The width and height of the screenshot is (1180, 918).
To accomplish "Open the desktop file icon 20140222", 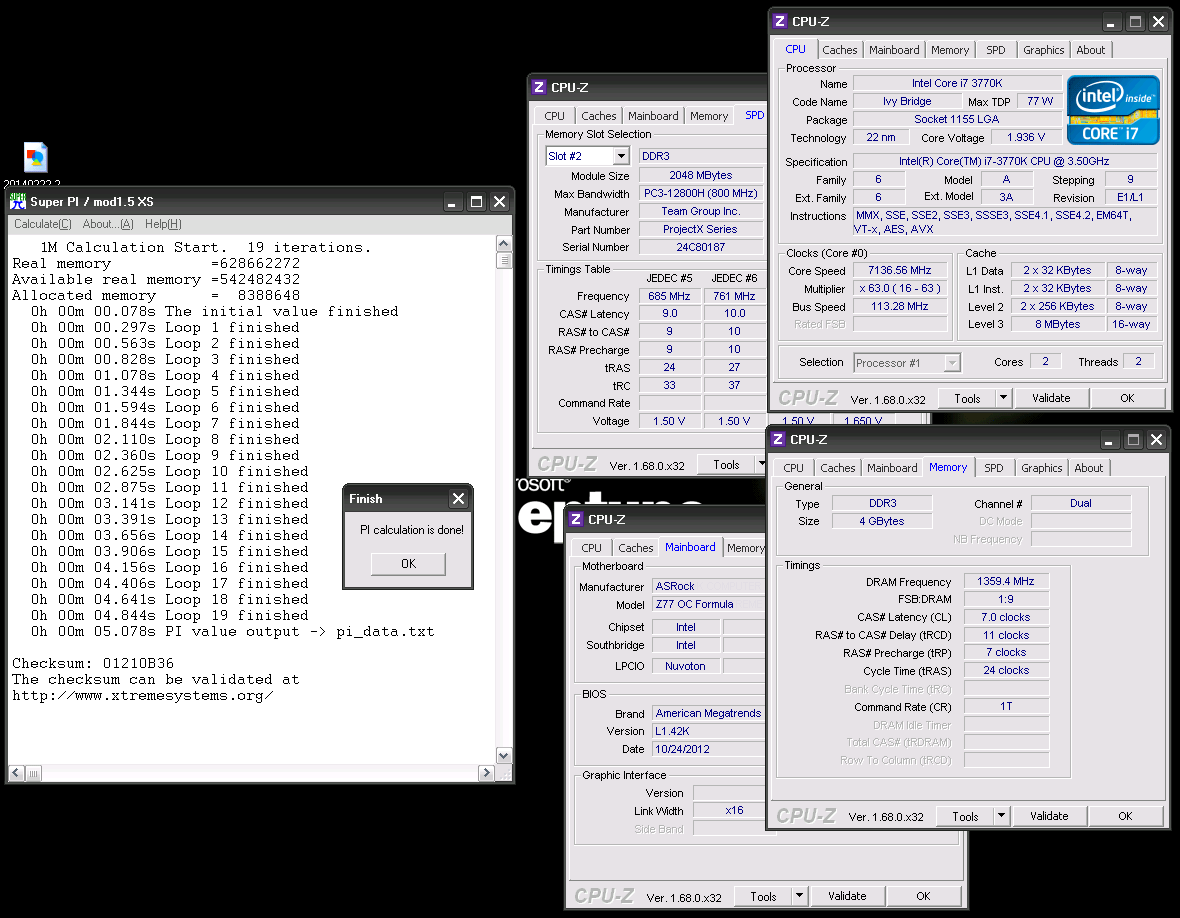I will tap(35, 157).
